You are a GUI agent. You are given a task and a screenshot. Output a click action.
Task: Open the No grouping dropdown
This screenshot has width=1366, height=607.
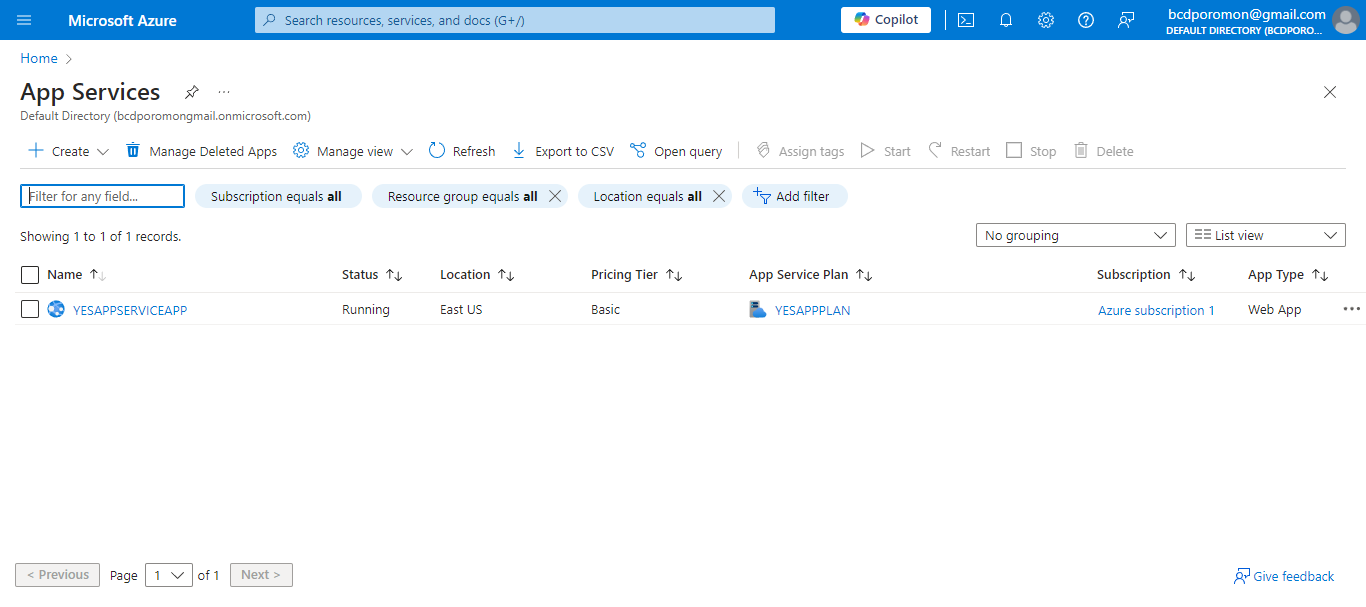tap(1076, 235)
